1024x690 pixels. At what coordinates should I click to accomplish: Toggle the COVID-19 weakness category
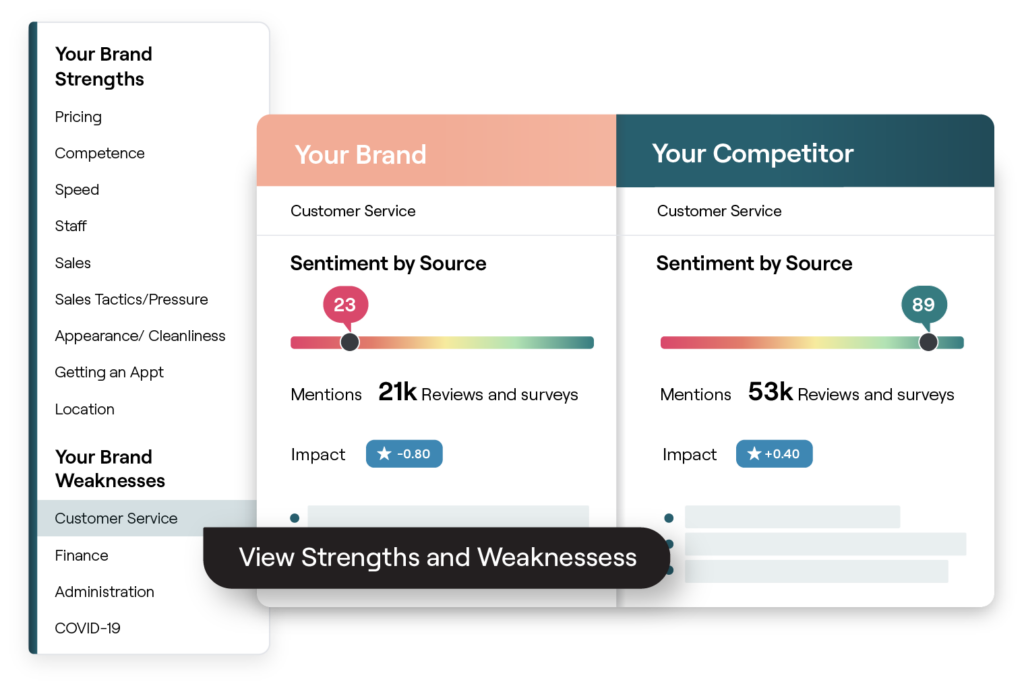click(87, 628)
